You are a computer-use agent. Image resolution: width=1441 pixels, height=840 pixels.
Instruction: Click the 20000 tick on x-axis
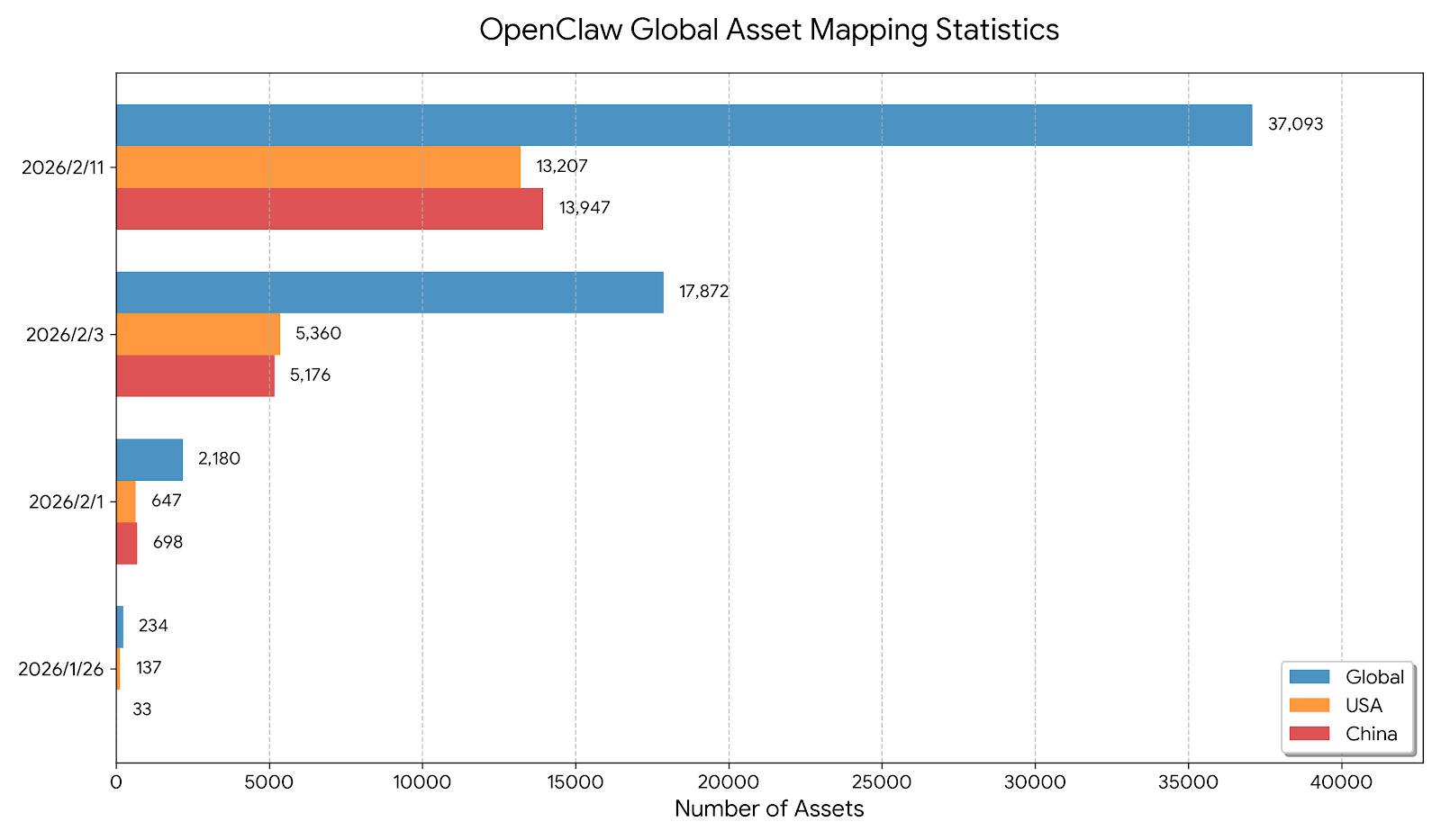[729, 782]
